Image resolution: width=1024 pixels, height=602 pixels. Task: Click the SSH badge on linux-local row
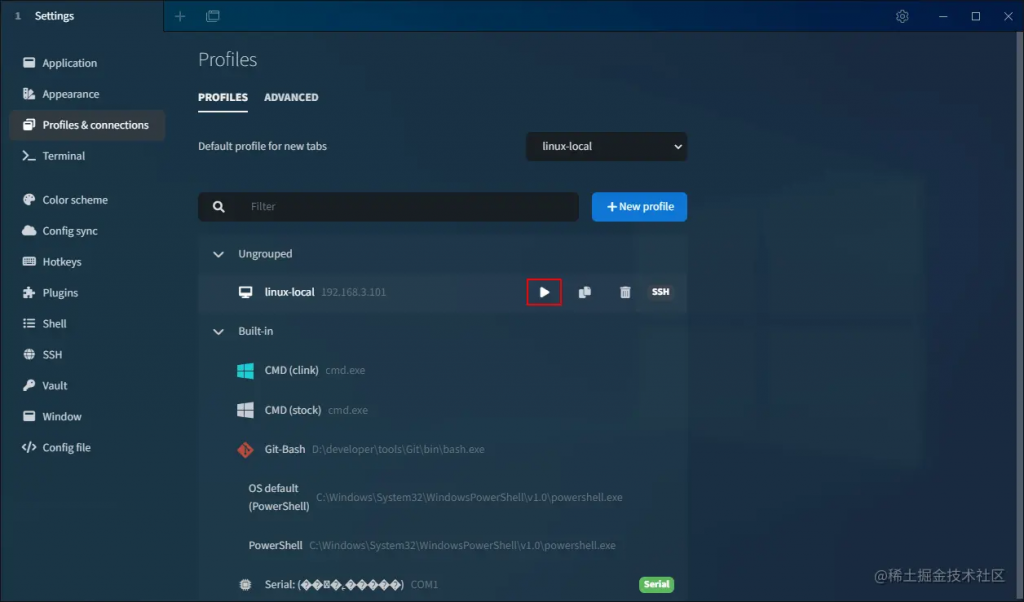coord(660,292)
